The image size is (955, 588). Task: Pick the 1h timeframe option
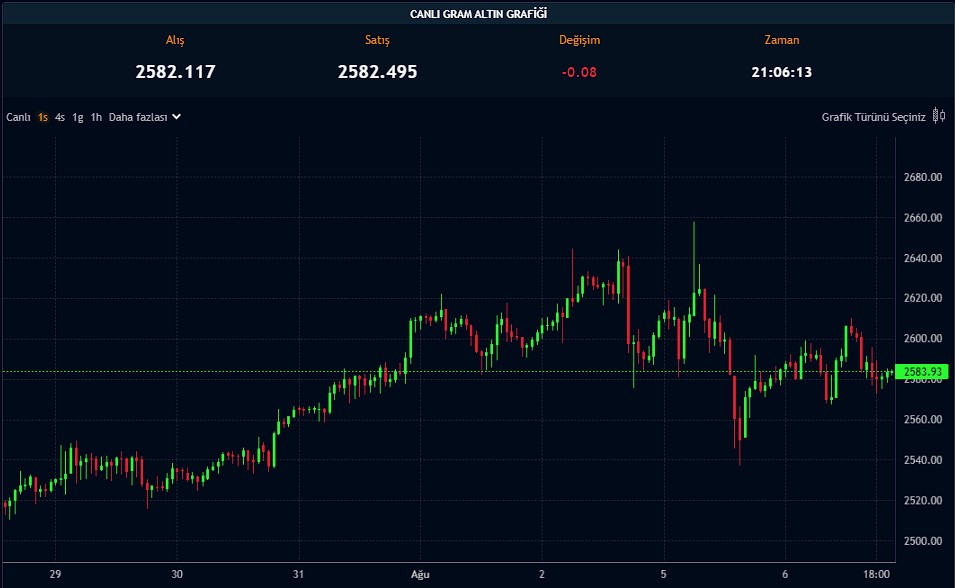click(x=96, y=117)
